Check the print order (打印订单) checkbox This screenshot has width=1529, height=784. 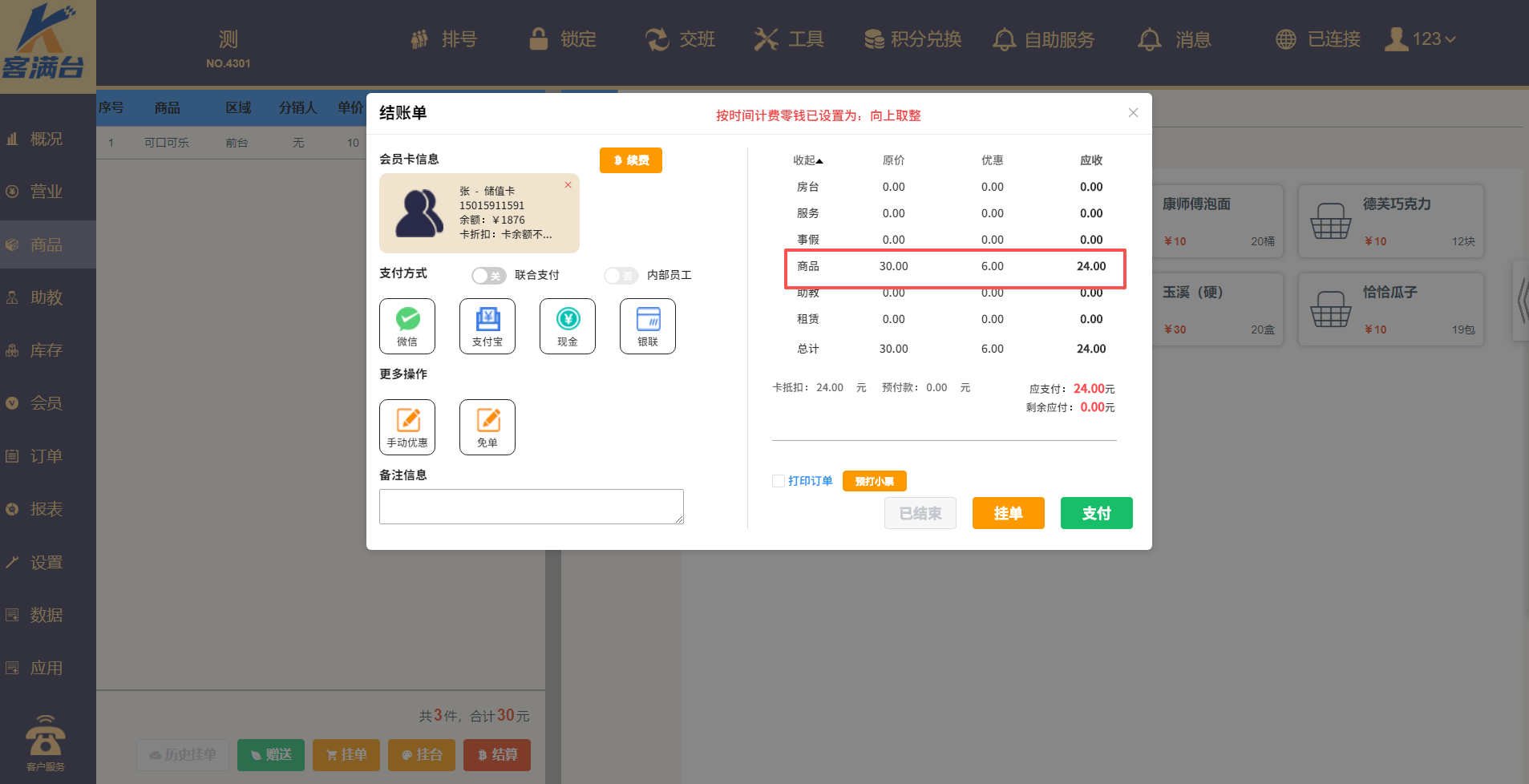[778, 481]
